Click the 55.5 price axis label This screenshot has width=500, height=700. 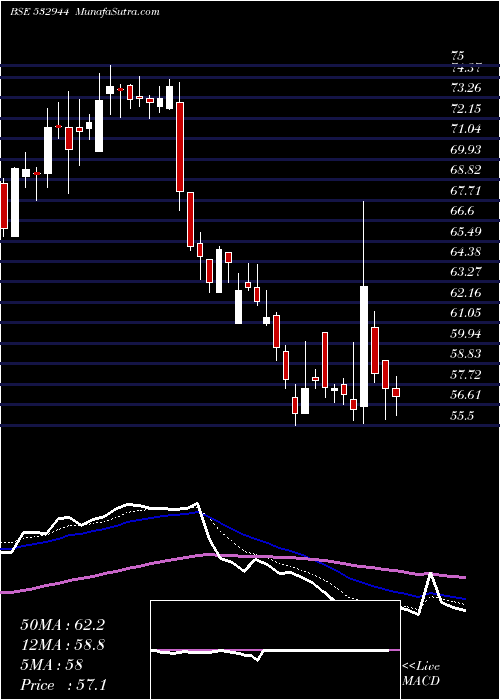(x=462, y=416)
